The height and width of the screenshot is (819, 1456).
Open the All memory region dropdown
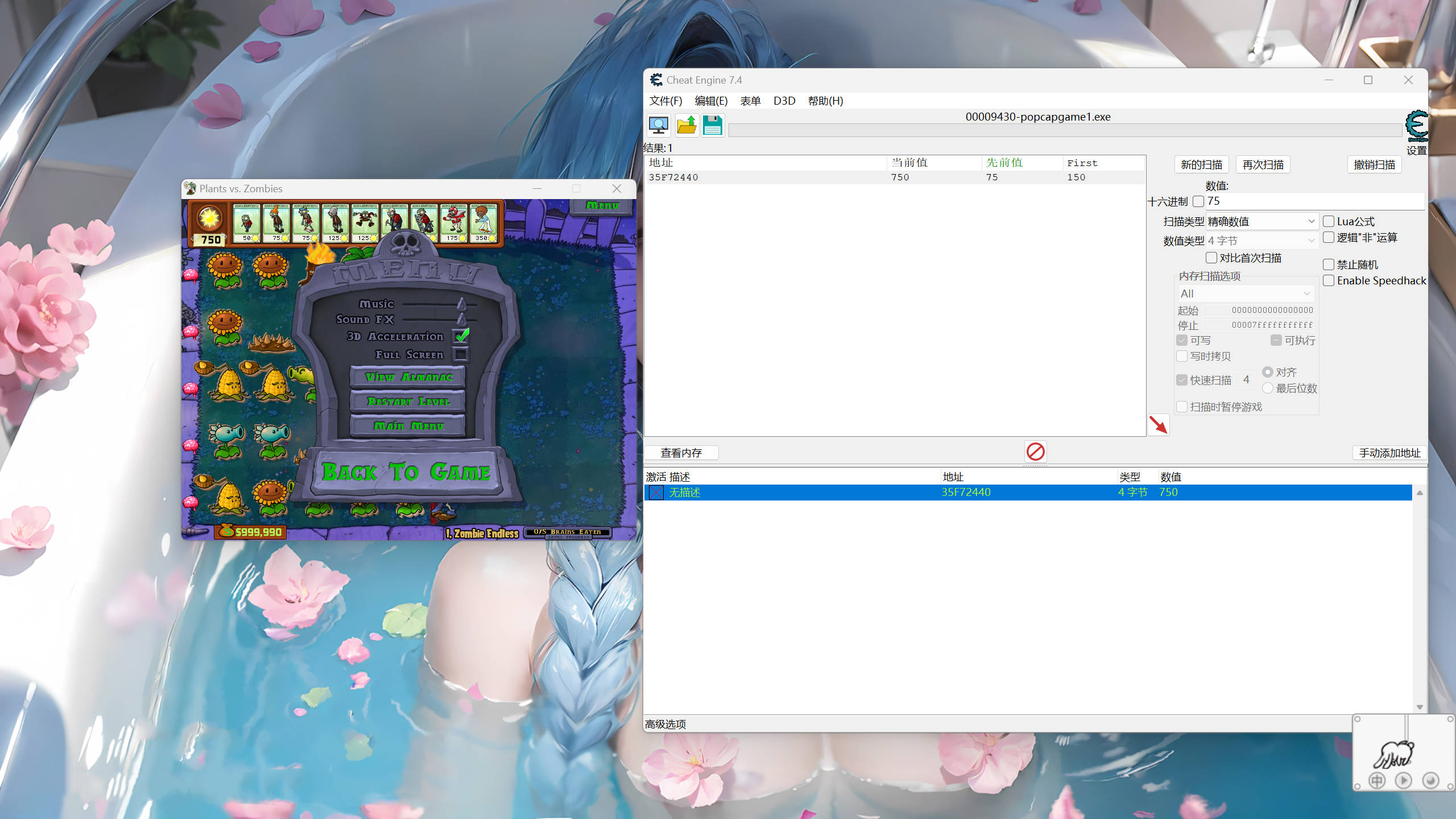tap(1244, 293)
